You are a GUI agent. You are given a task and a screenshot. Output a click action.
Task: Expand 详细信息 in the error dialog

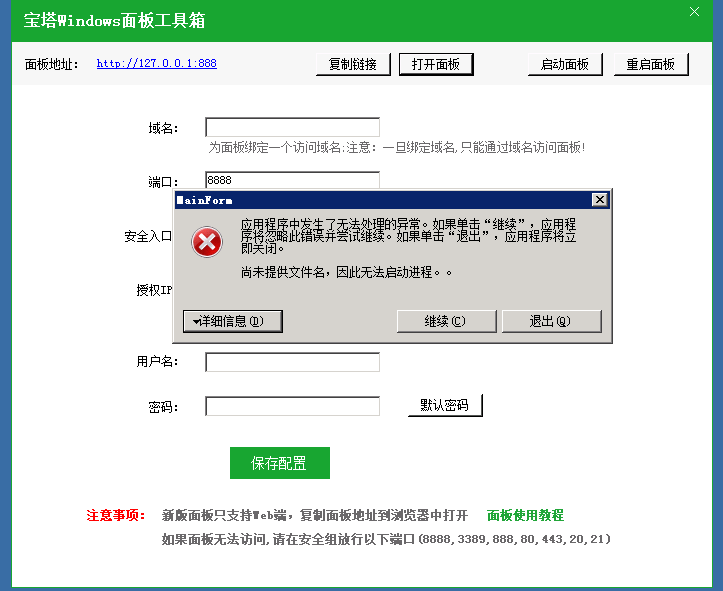(x=233, y=321)
